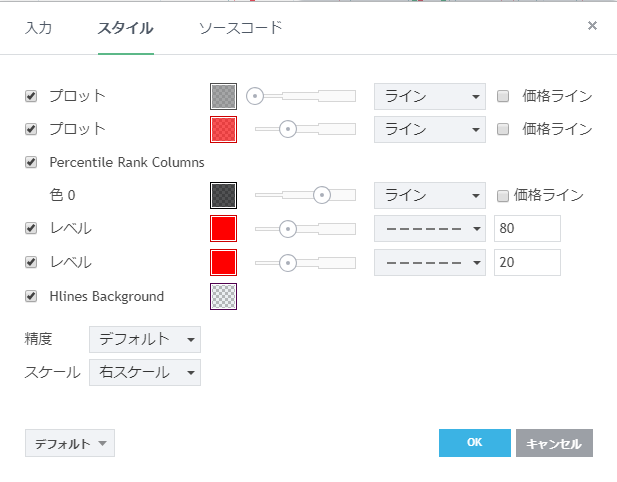Open the ライン style dropdown for first プロット

coord(429,96)
